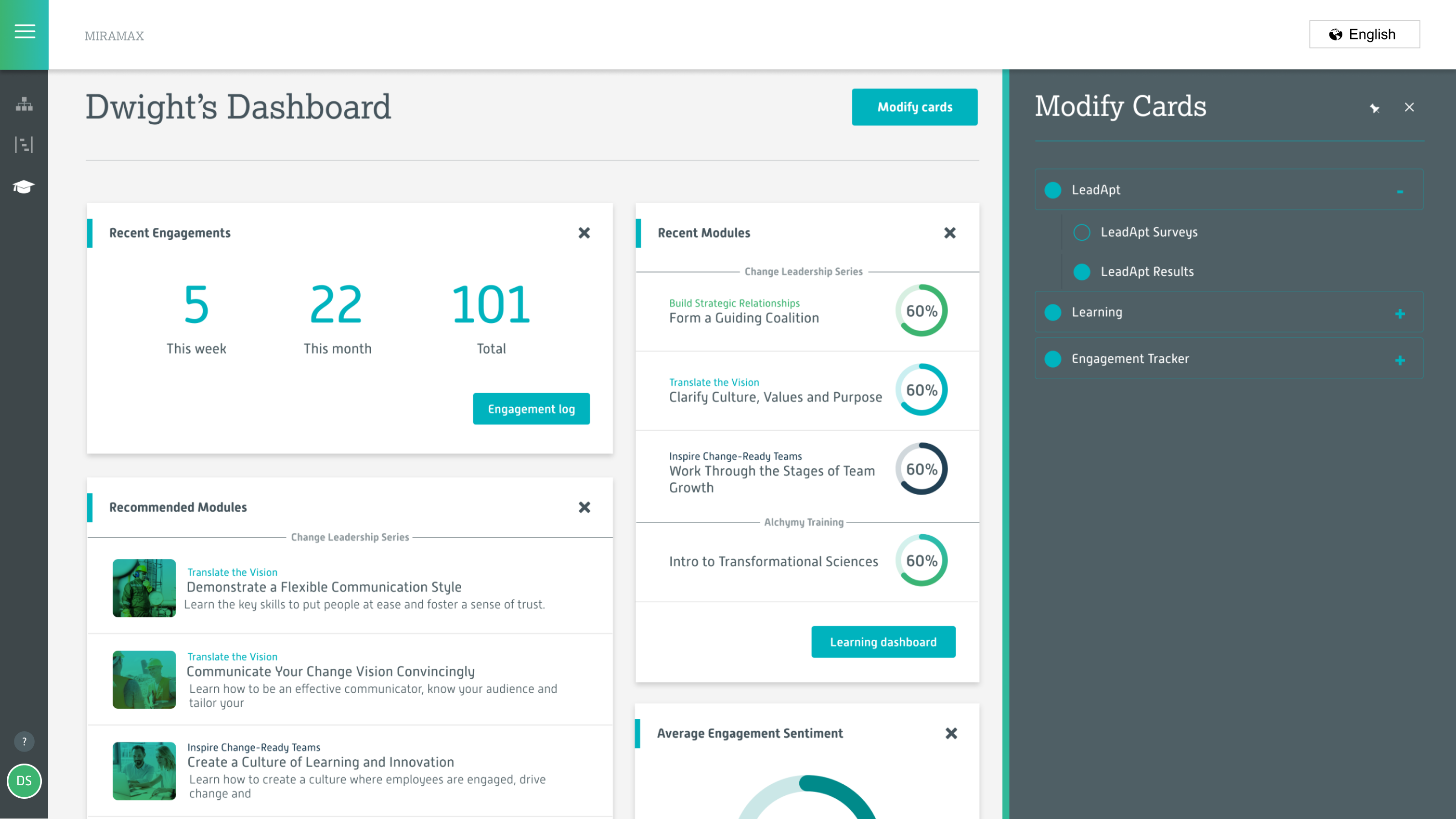
Task: Enable the LeadApt Surveys toggle
Action: tap(1082, 233)
